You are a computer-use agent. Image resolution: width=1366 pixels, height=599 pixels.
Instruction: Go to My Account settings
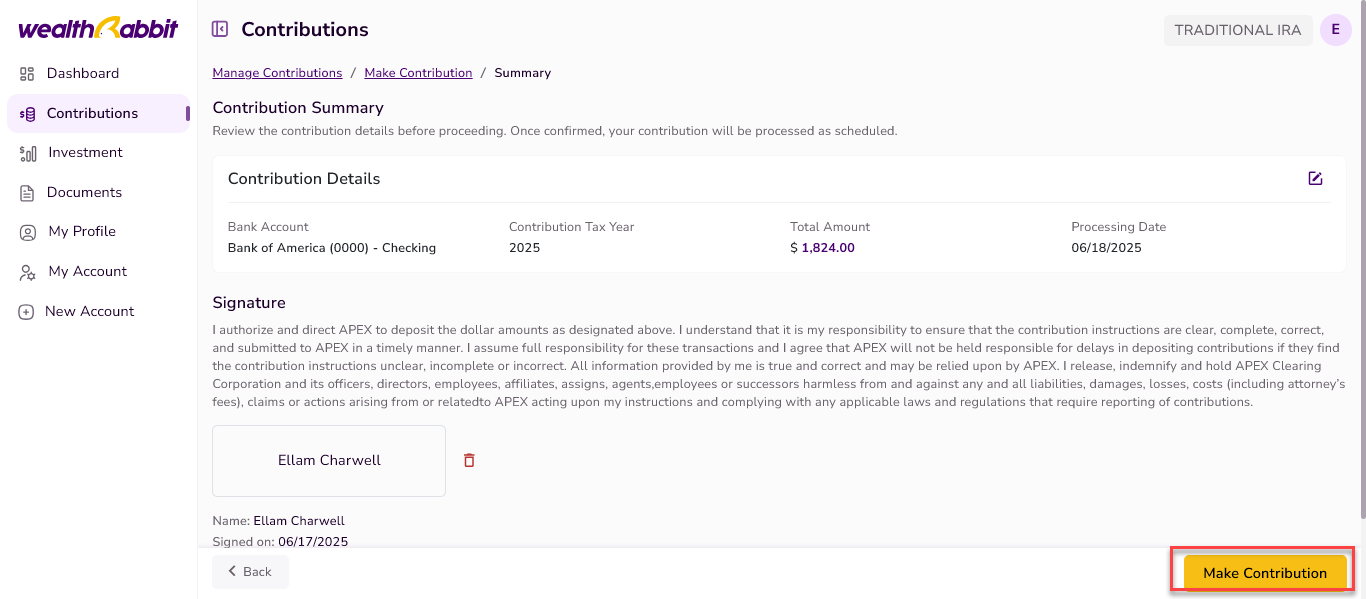pyautogui.click(x=87, y=271)
